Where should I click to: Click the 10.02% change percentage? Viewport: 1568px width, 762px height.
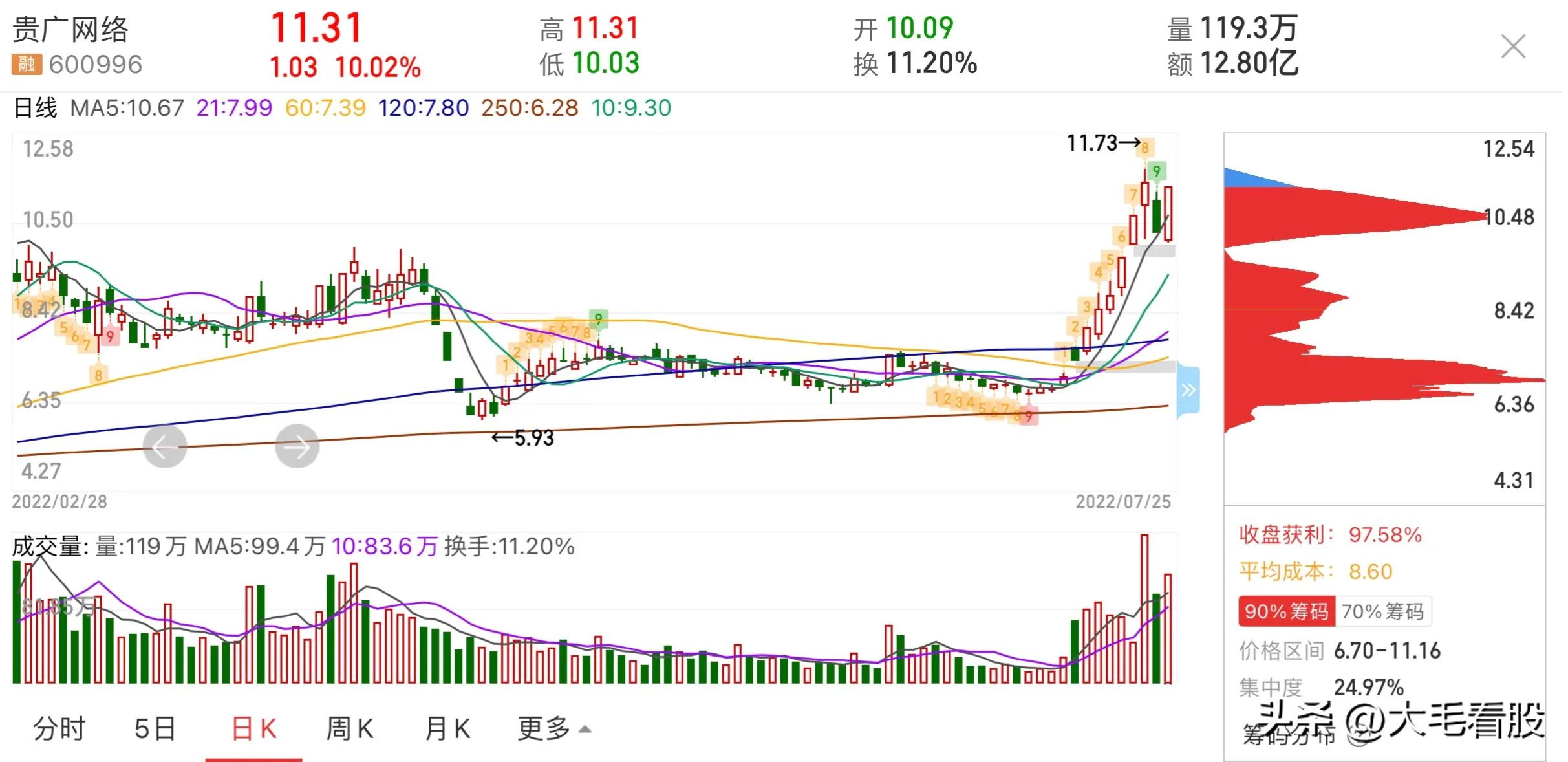click(378, 67)
